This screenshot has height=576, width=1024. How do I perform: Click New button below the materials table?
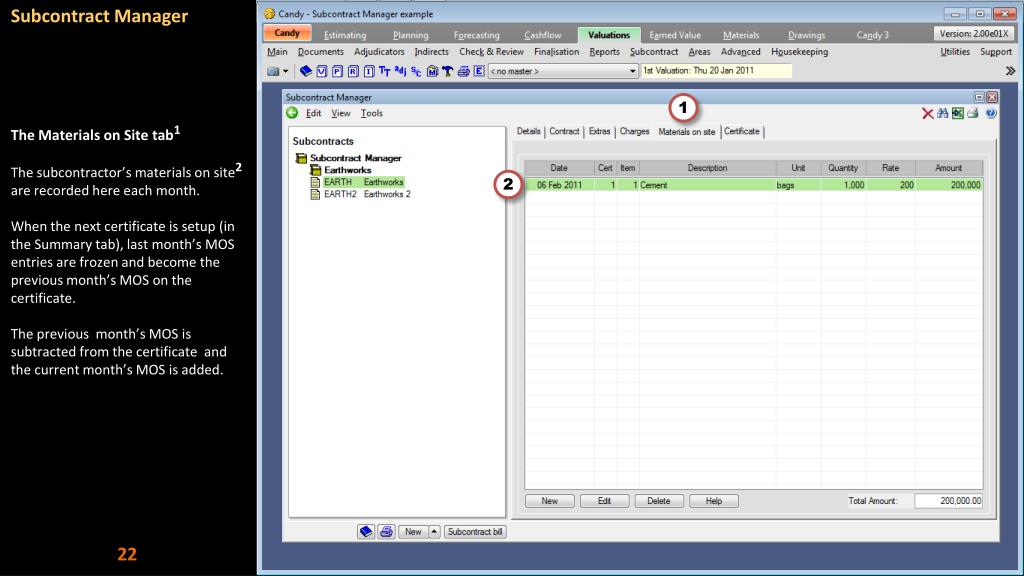(550, 501)
